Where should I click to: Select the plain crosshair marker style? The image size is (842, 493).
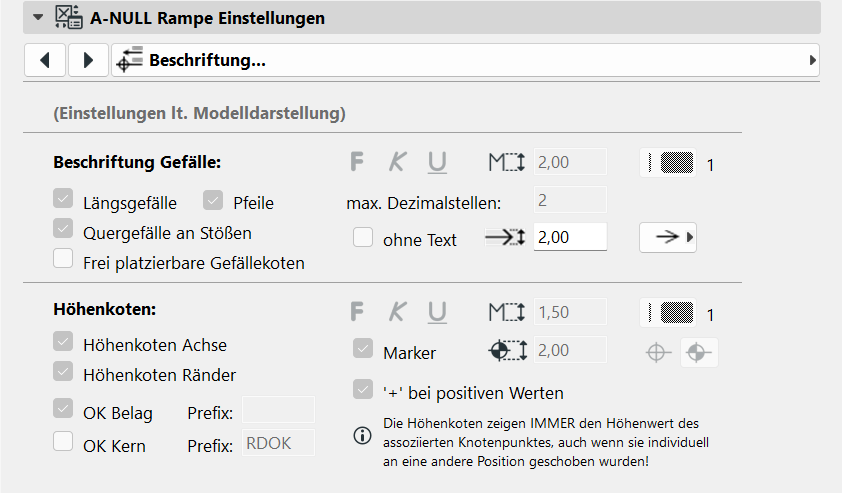pos(657,352)
